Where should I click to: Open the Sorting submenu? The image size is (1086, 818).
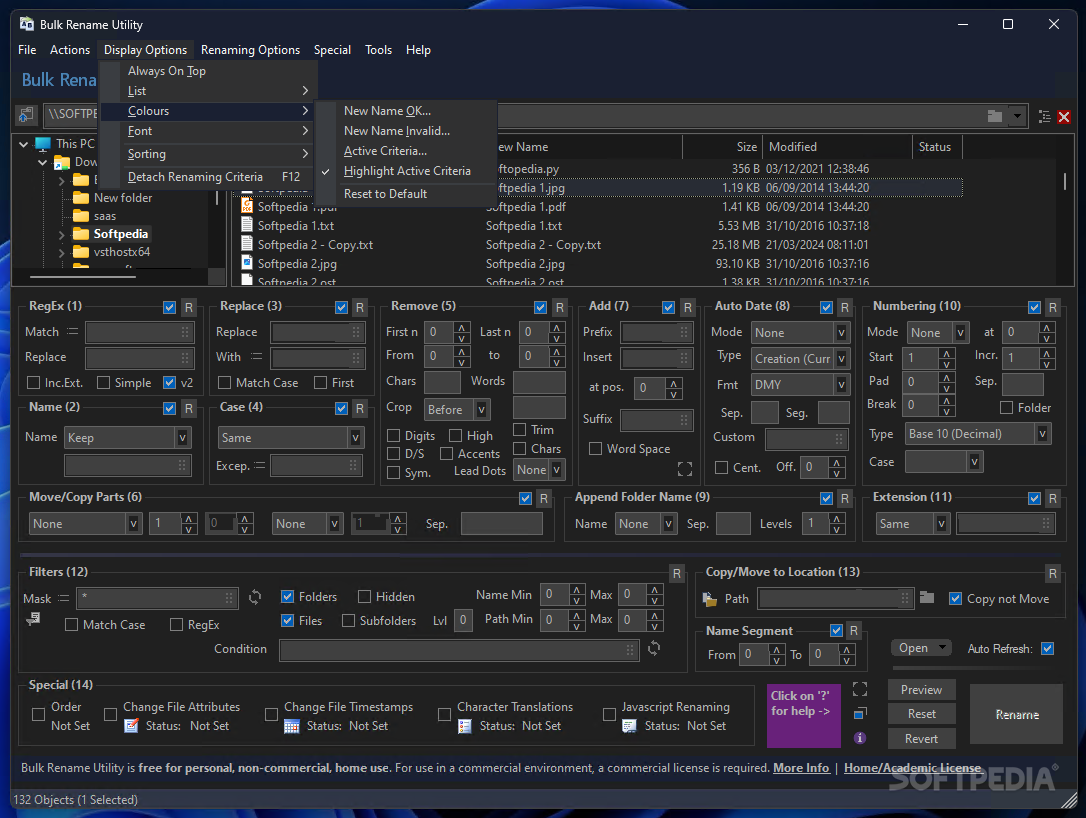pos(208,154)
